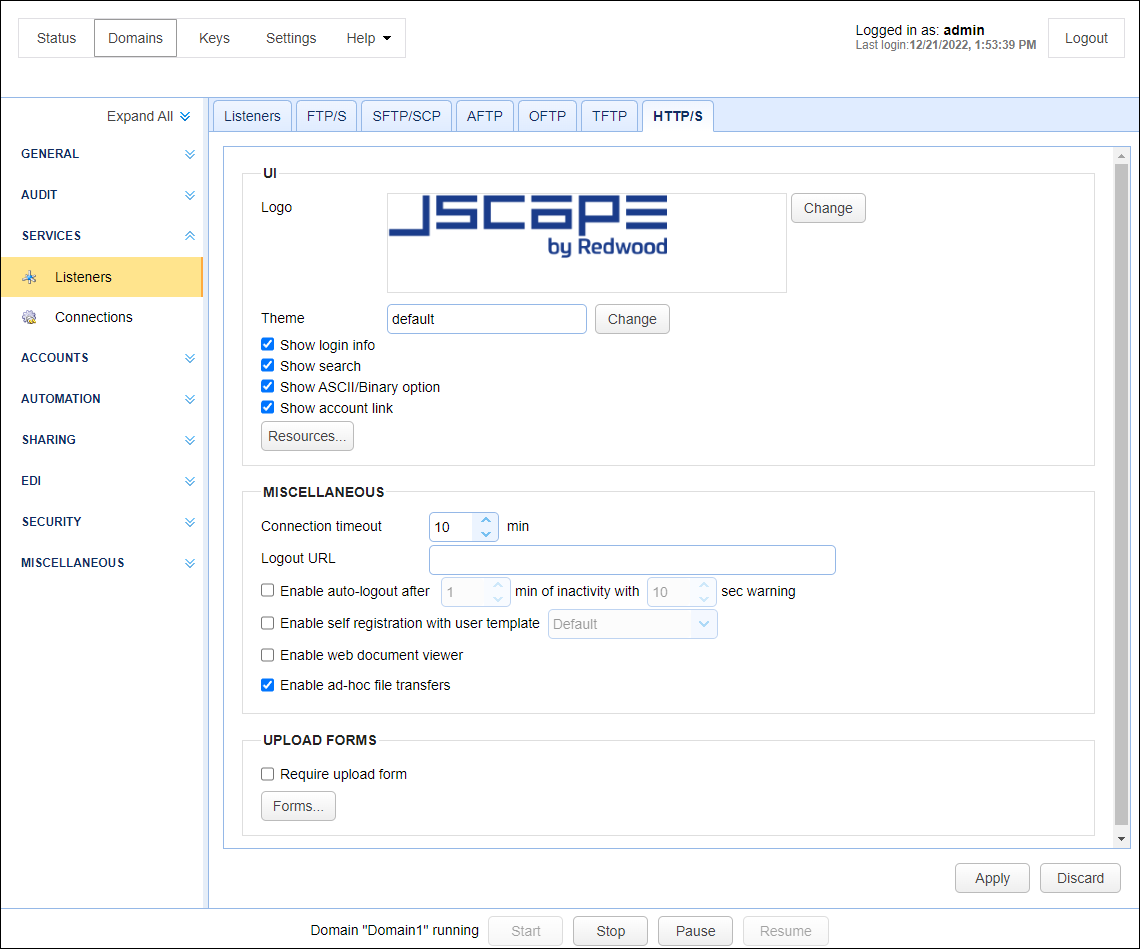The width and height of the screenshot is (1140, 949).
Task: Decrease Connection timeout with down arrow
Action: point(486,534)
